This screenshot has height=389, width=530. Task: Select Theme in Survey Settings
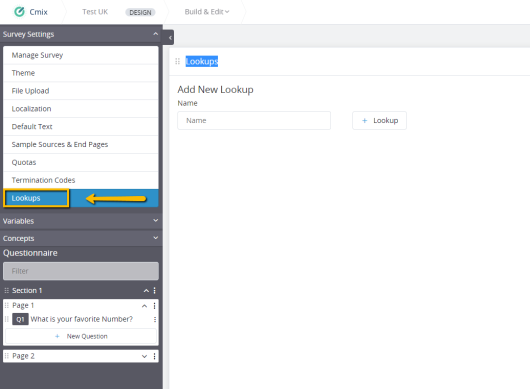click(x=81, y=73)
